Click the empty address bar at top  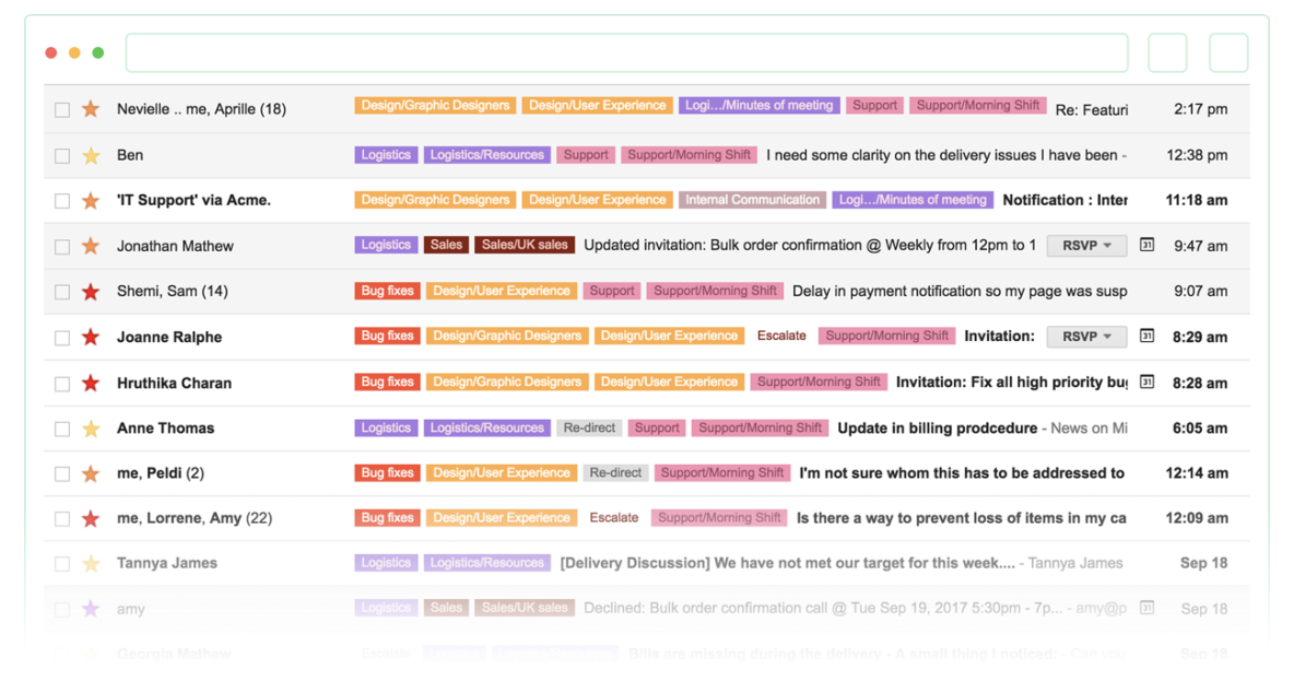tap(626, 53)
